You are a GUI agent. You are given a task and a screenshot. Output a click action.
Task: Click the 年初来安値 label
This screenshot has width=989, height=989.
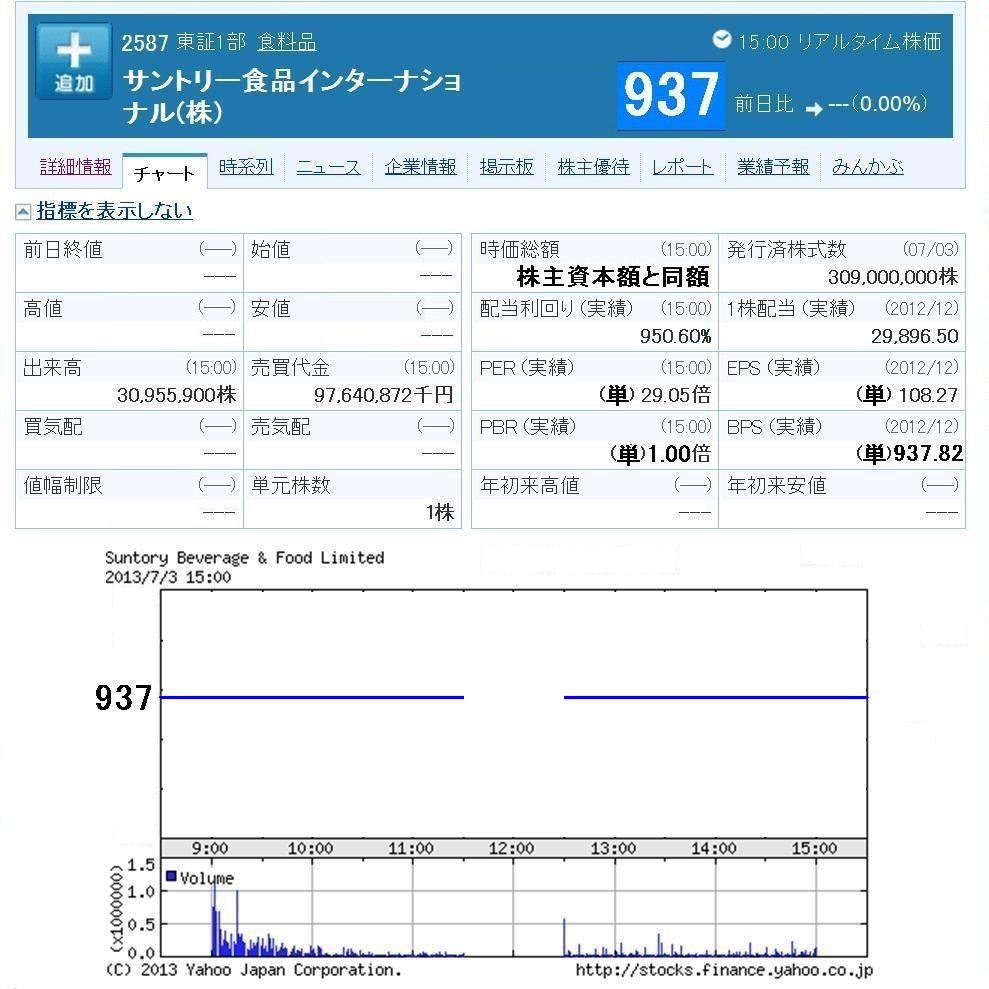(776, 485)
